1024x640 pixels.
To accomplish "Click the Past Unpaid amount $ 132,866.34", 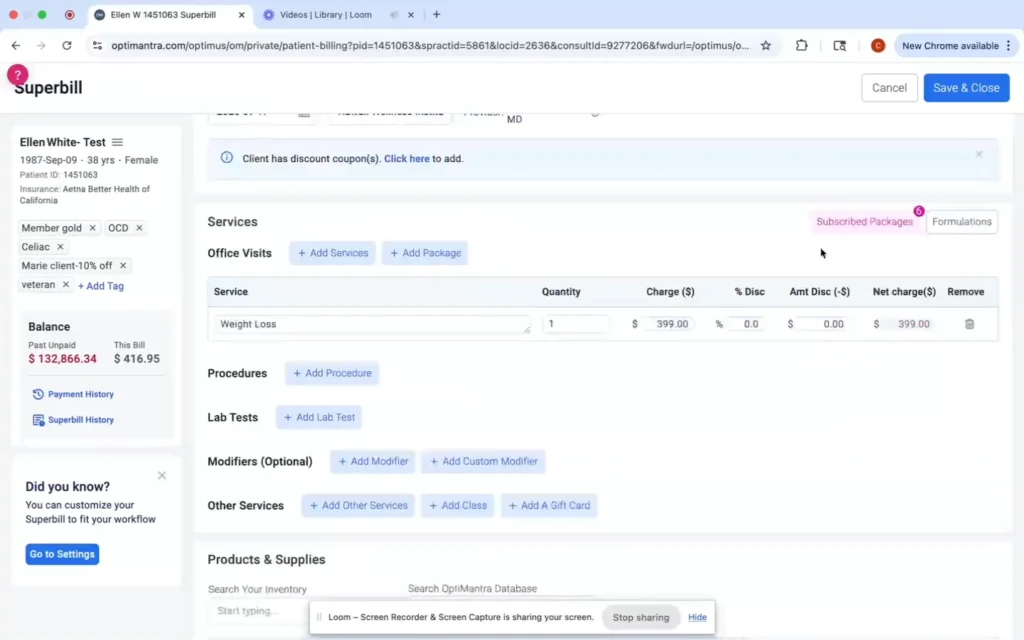I will pos(62,359).
